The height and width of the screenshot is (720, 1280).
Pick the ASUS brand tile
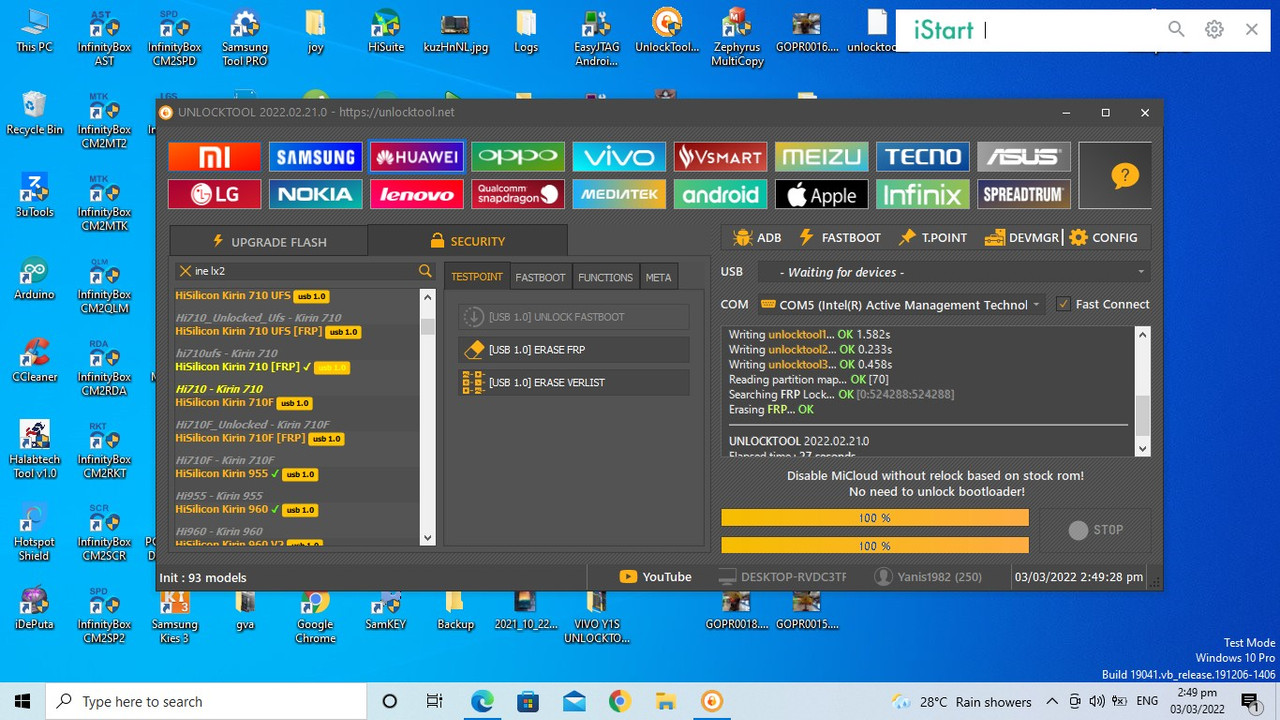1023,156
